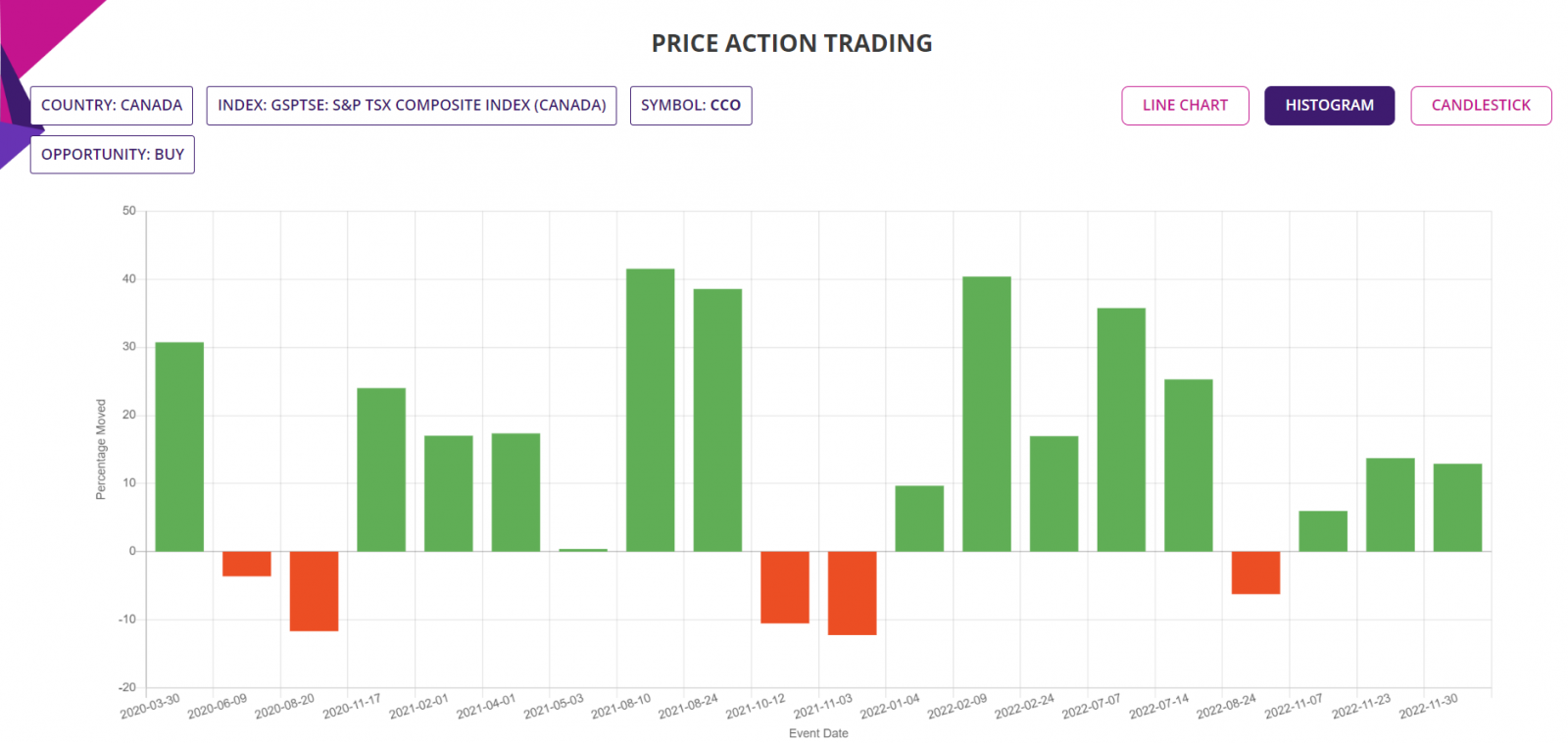
Task: Click the Symbol: CCO tag
Action: (691, 106)
